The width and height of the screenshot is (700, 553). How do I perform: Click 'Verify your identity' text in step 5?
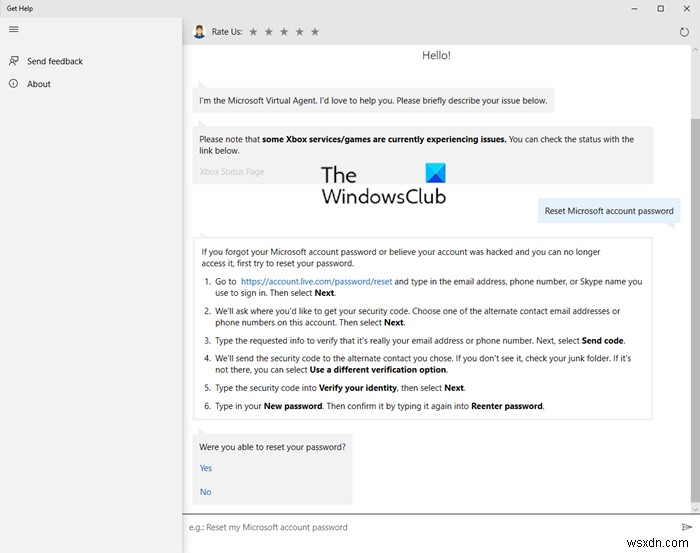click(x=358, y=388)
